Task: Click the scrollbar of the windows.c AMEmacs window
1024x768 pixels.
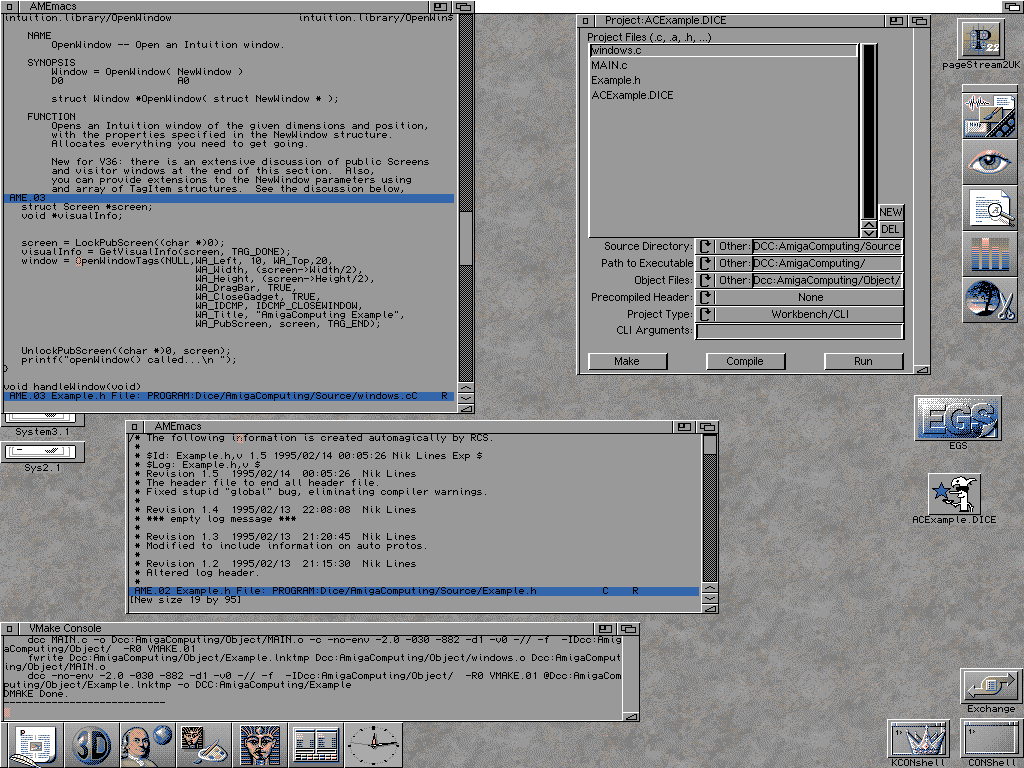Action: tap(466, 198)
